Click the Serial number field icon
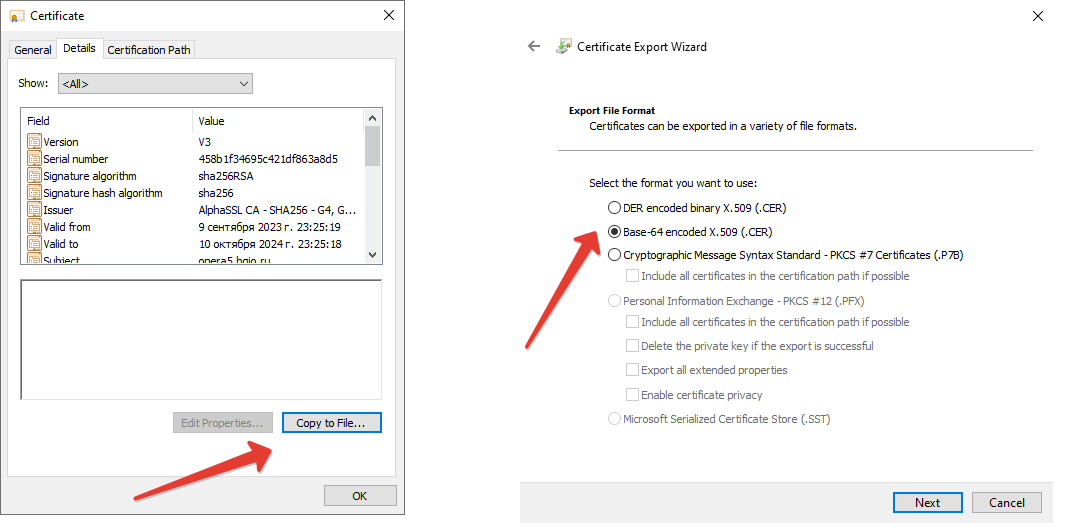The height and width of the screenshot is (527, 1080). tap(34, 159)
